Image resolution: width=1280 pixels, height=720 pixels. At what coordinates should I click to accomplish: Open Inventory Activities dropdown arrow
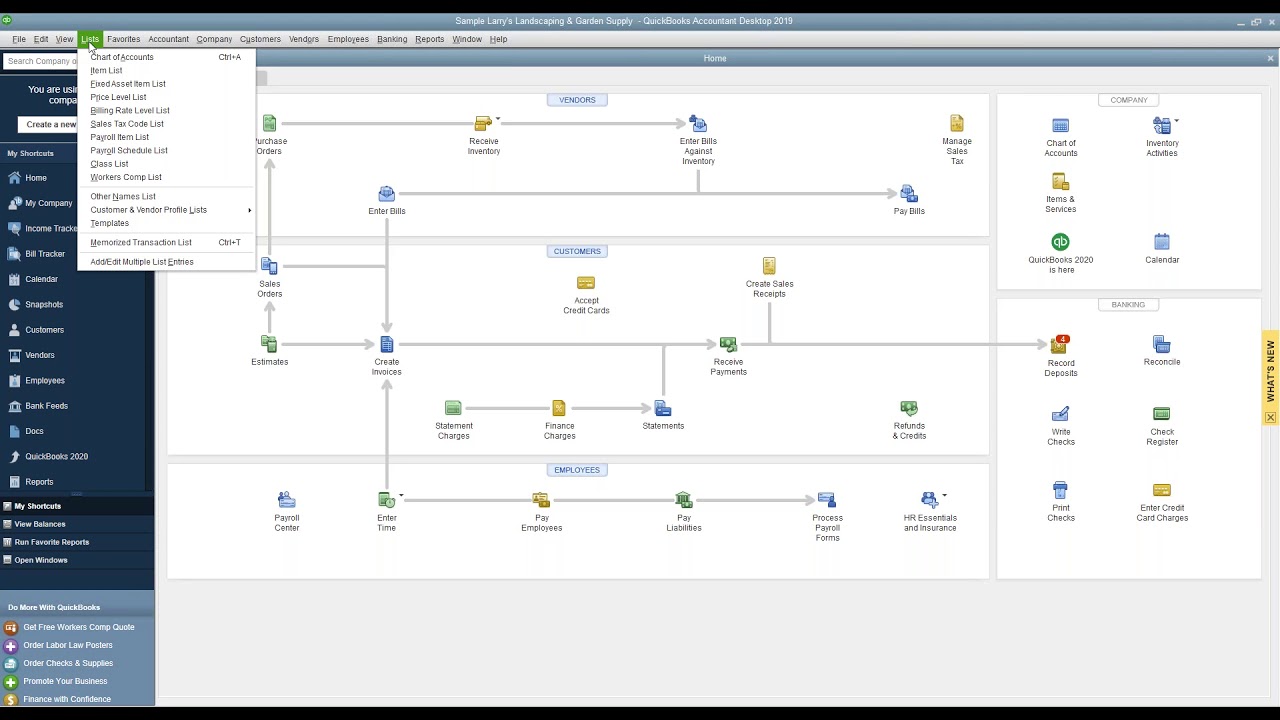pyautogui.click(x=1176, y=121)
